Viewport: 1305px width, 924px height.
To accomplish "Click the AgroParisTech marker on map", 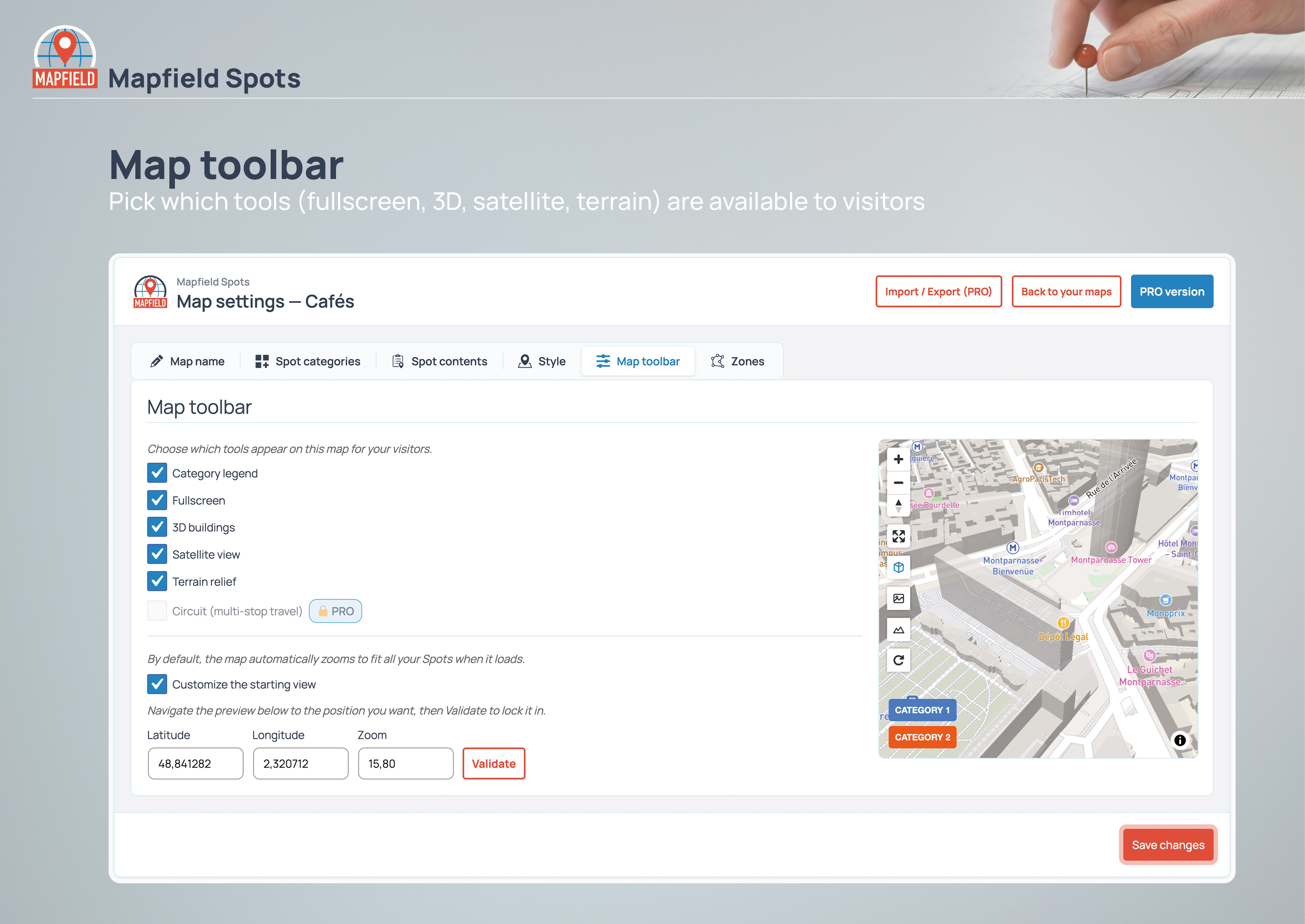I will pyautogui.click(x=1038, y=468).
